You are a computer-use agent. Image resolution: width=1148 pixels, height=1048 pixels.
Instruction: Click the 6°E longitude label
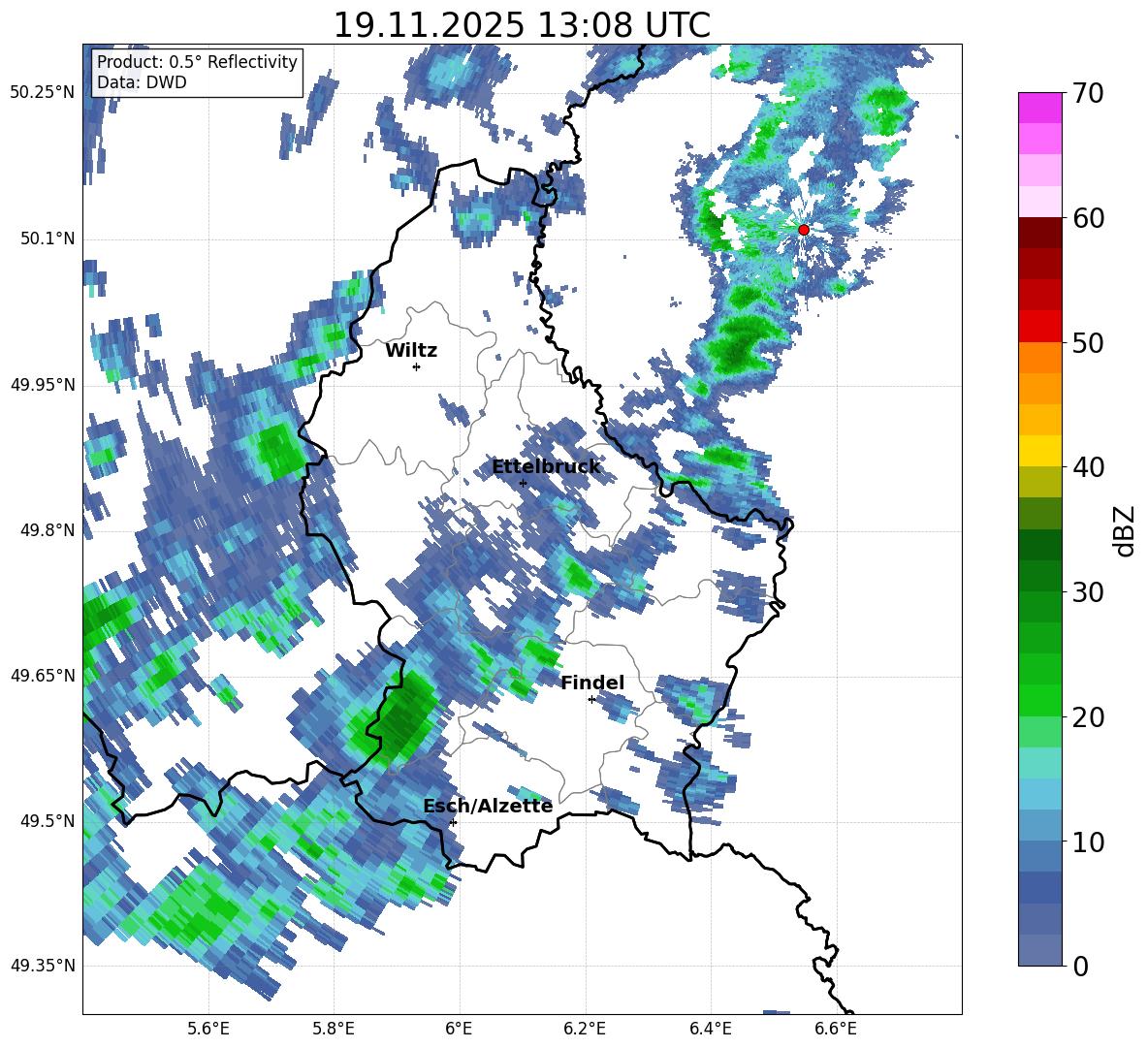pyautogui.click(x=459, y=1029)
